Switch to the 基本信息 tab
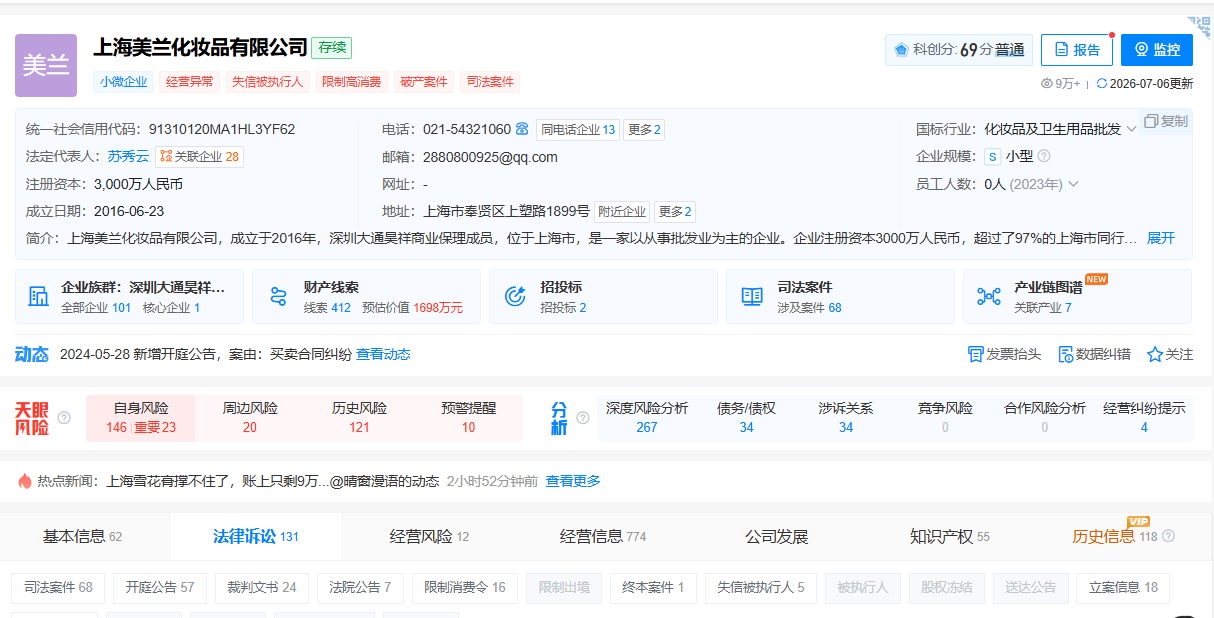This screenshot has height=618, width=1214. [82, 536]
